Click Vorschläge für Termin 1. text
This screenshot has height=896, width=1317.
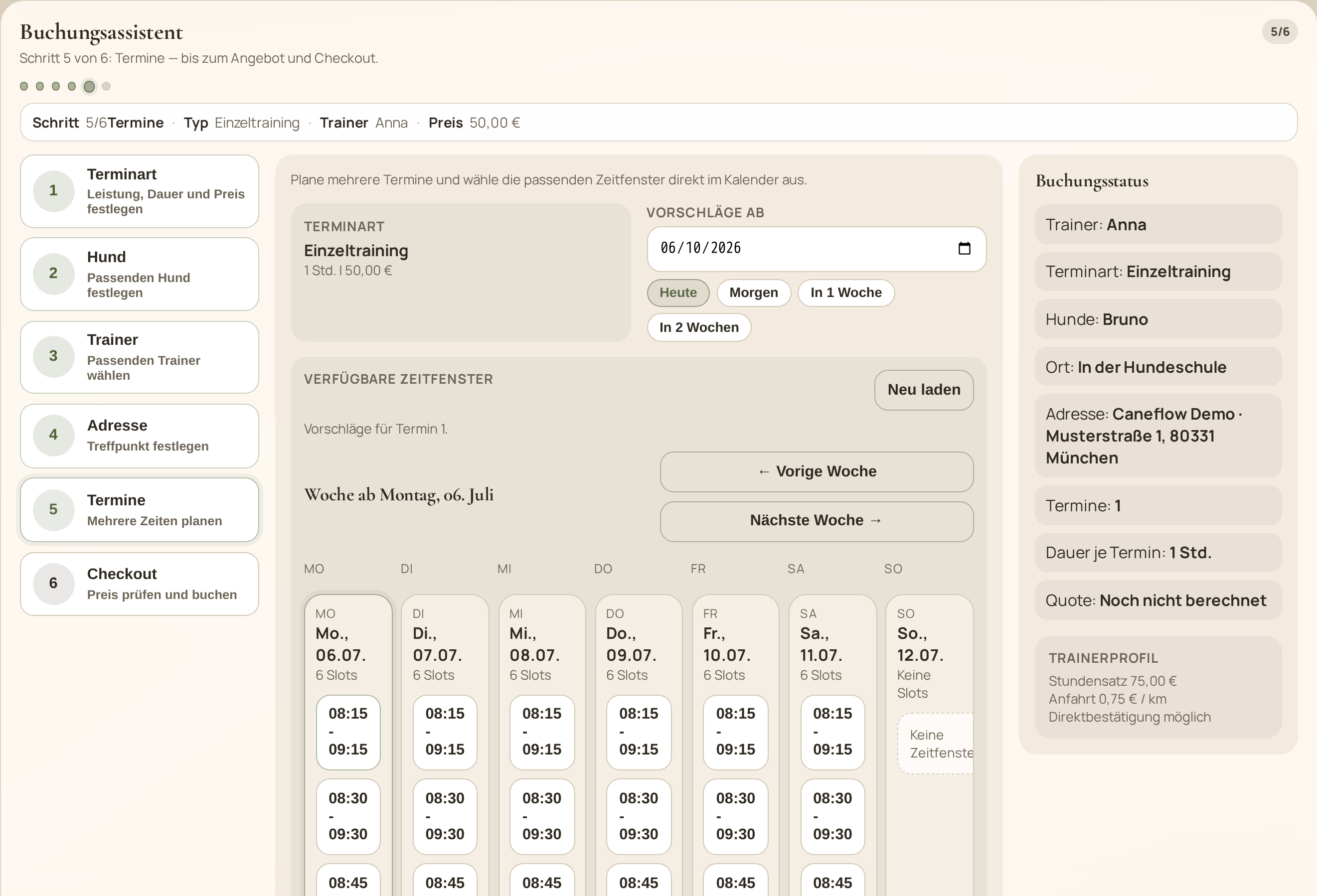(376, 429)
